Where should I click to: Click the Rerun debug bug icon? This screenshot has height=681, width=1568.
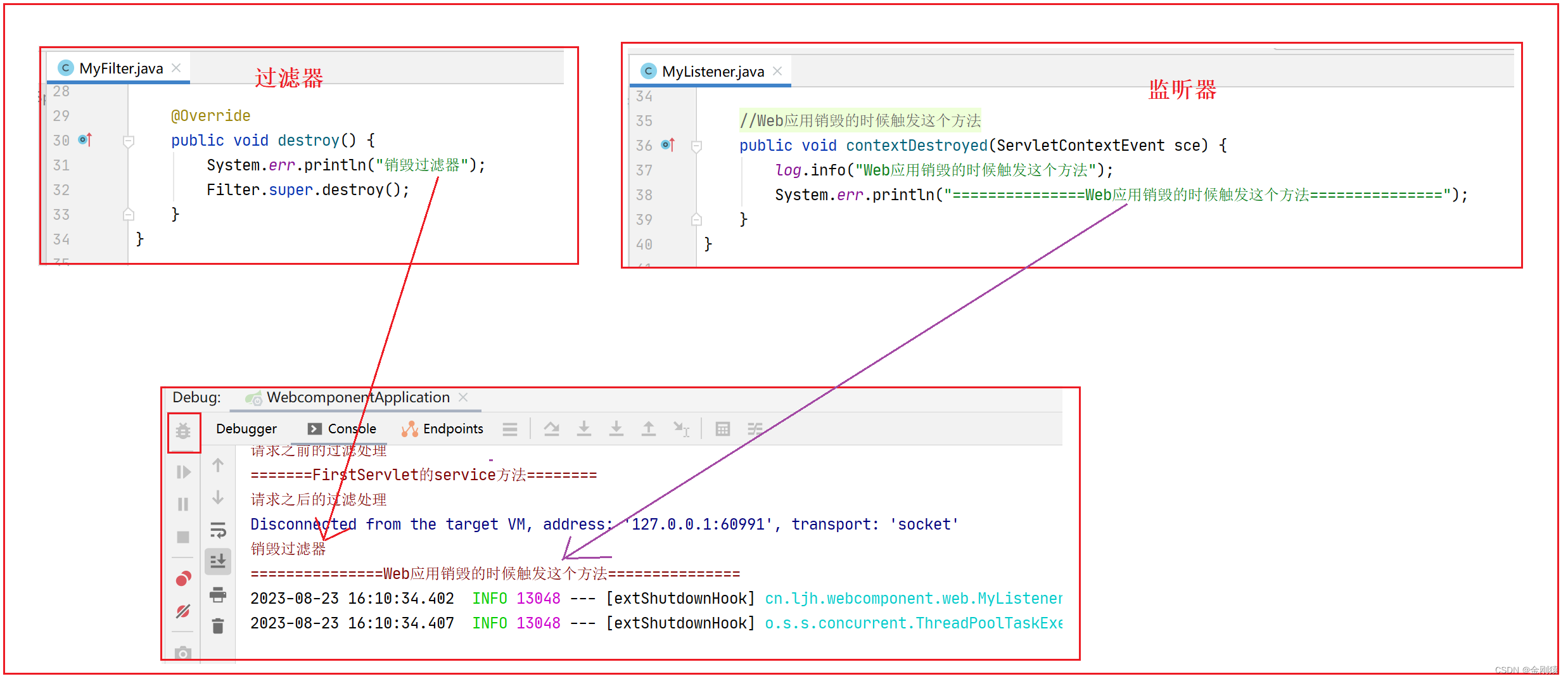click(183, 431)
